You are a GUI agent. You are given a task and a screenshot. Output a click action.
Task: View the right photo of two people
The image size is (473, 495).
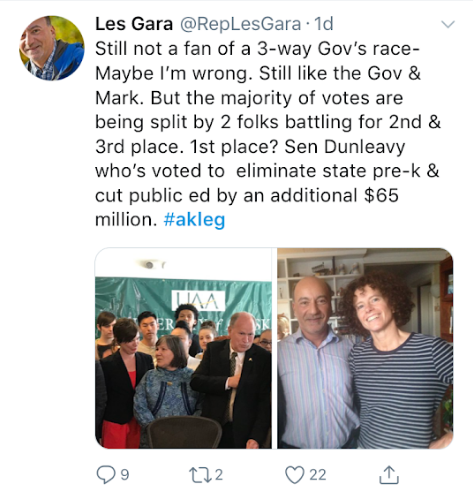tap(365, 348)
